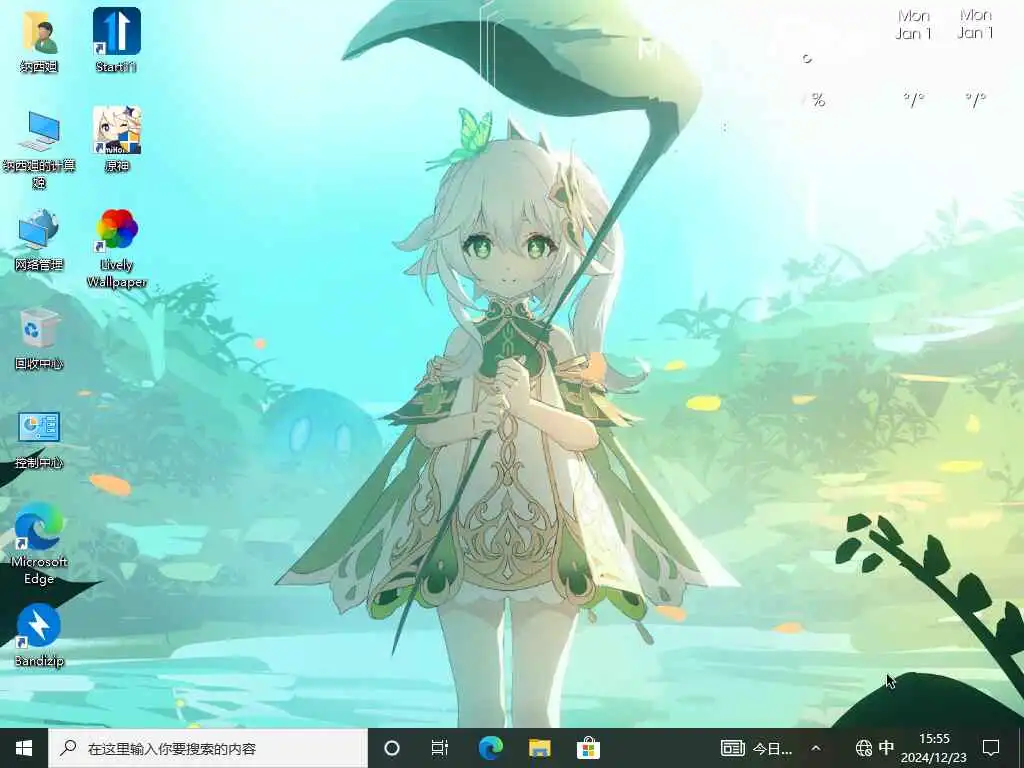Screen dimensions: 1024x768
Task: Open the 今日 news widget
Action: tap(756, 748)
